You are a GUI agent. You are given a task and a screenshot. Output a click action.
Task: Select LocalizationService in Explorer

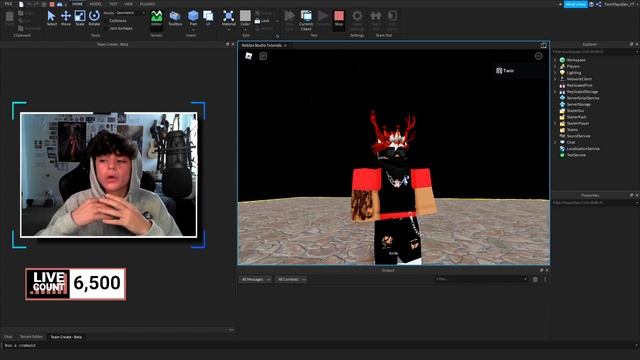(583, 149)
